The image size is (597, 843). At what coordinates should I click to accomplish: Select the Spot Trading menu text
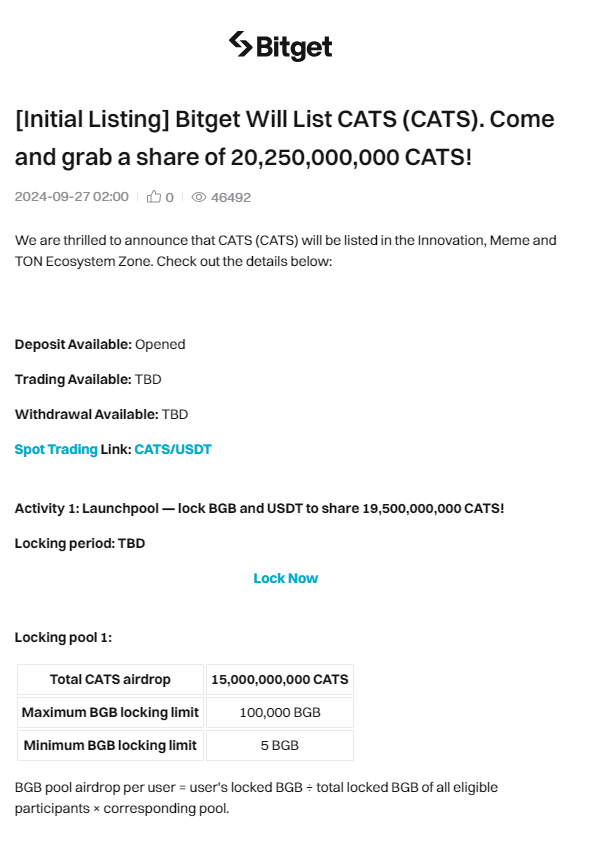[x=54, y=449]
